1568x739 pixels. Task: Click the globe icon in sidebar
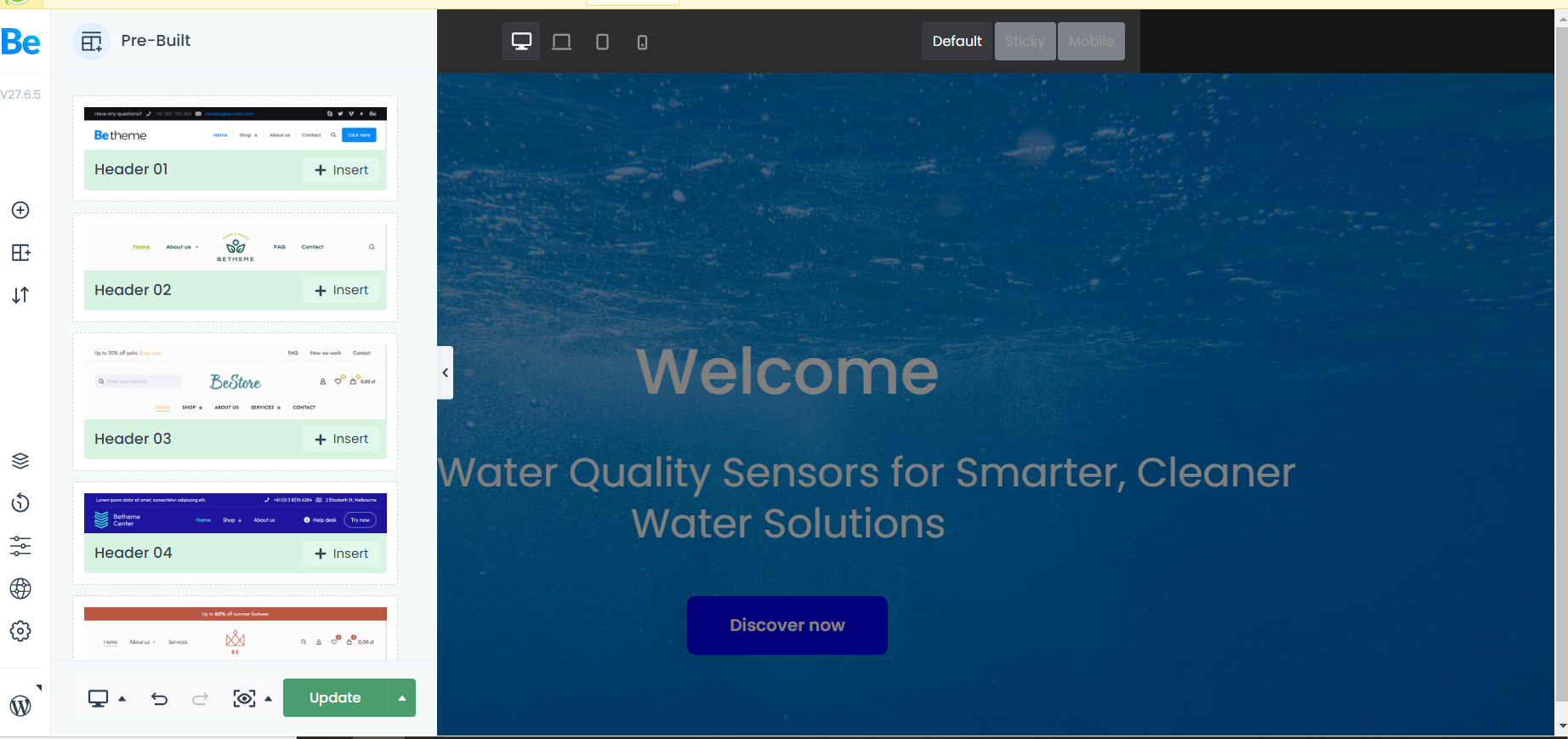click(x=20, y=588)
